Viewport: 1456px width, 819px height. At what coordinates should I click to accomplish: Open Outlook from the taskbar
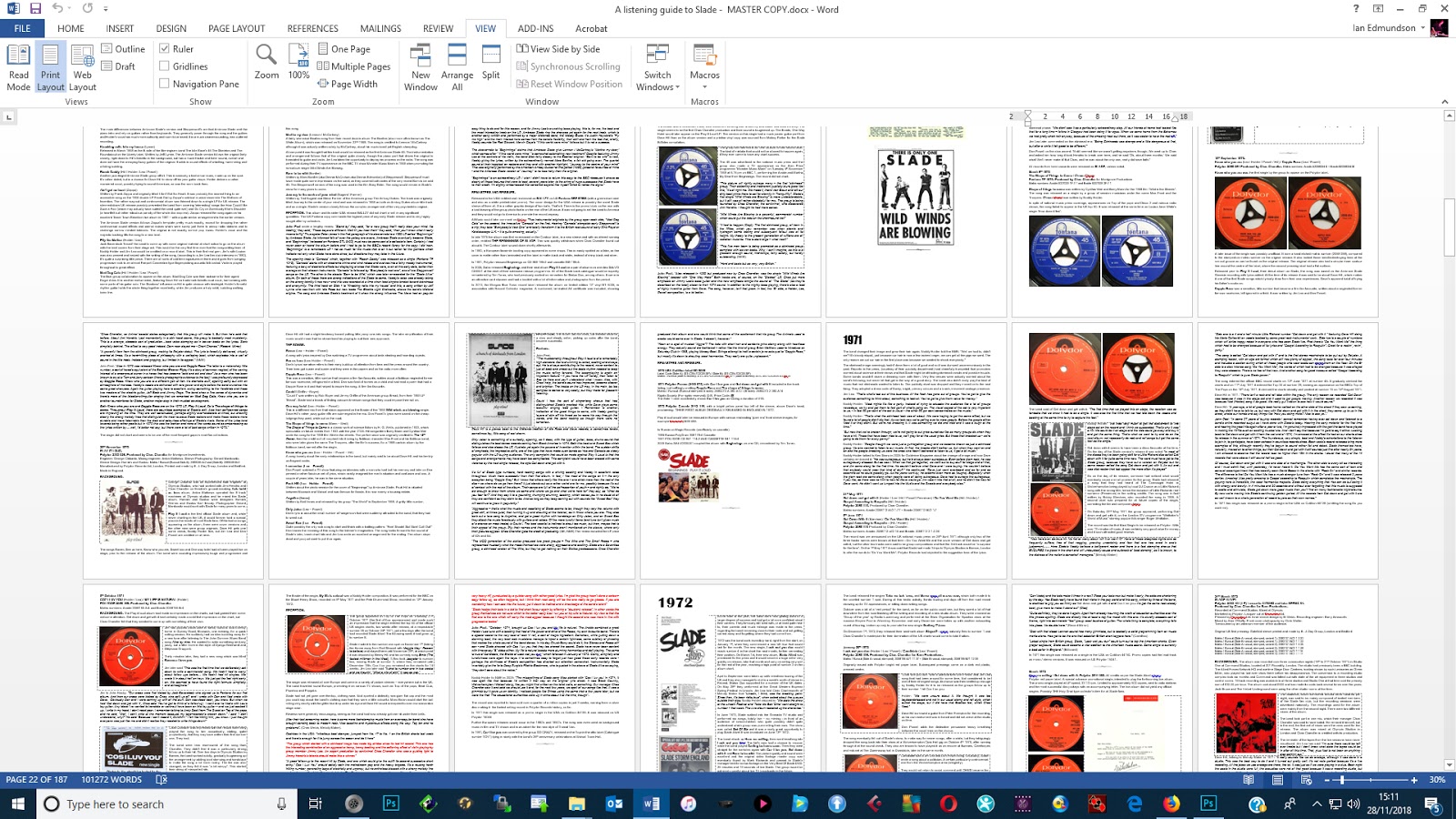click(613, 804)
